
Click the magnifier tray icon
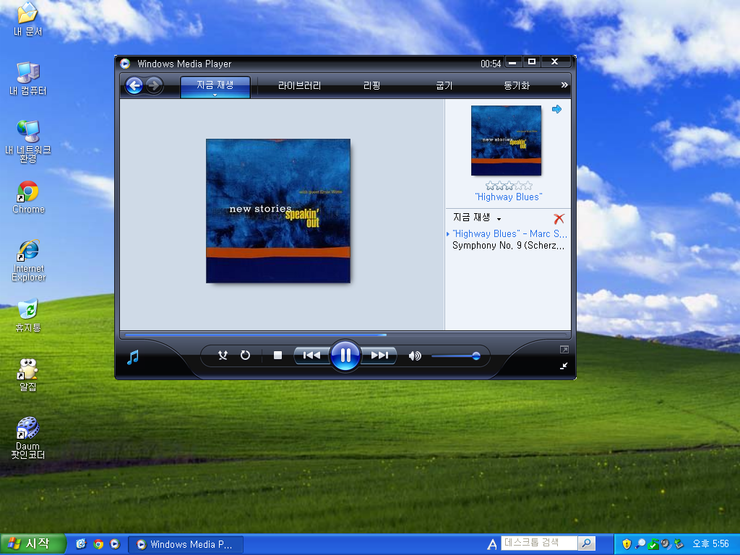click(x=640, y=544)
